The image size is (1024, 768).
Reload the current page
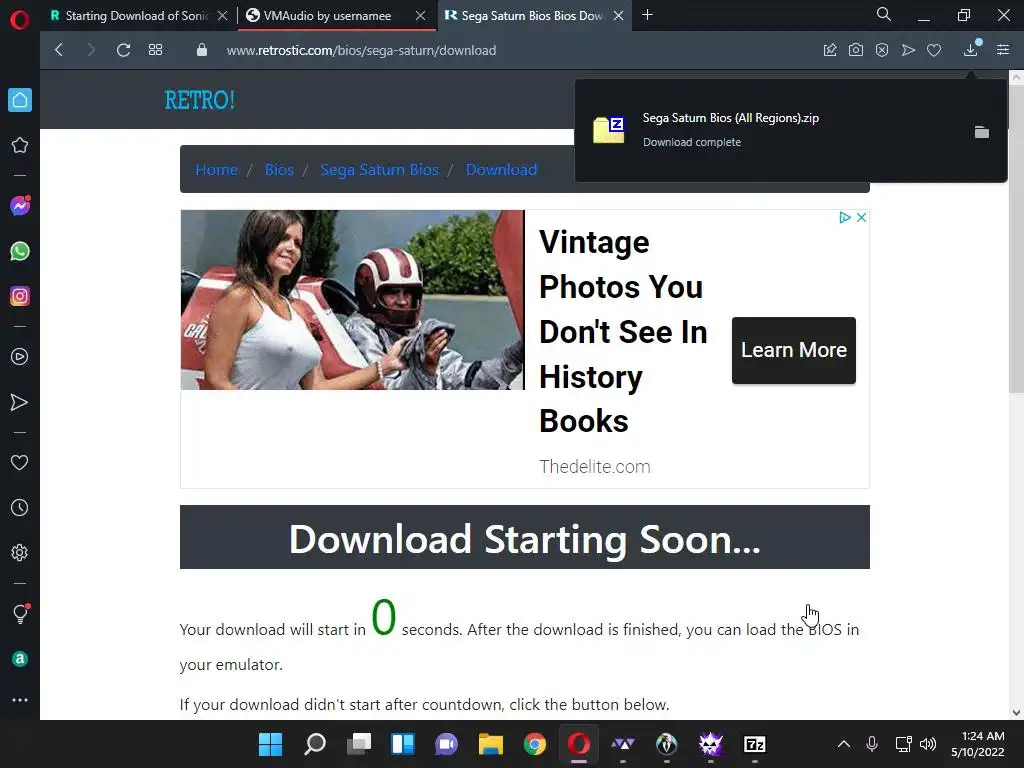click(123, 50)
